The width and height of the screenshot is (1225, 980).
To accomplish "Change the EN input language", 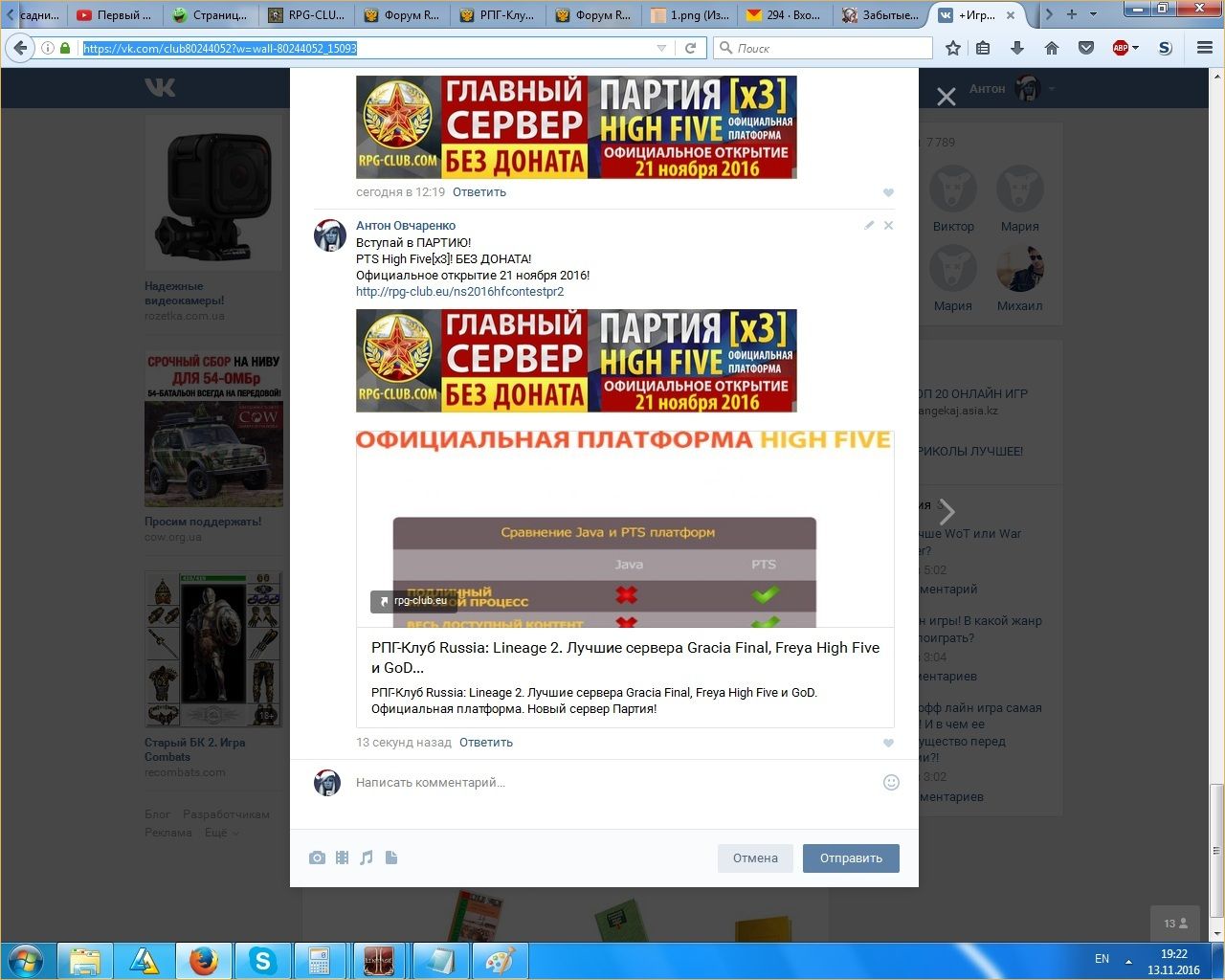I will click(x=1102, y=959).
